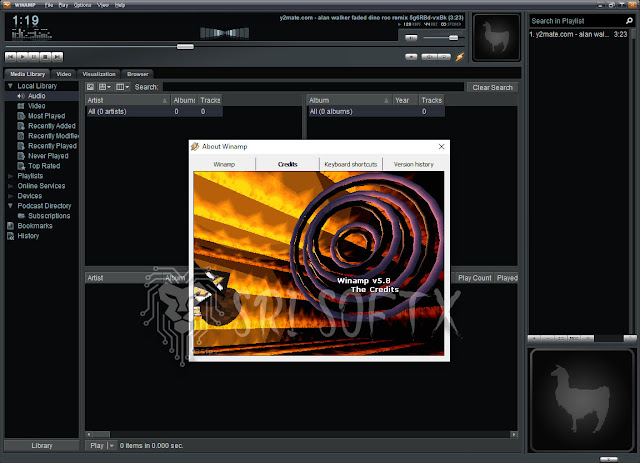The height and width of the screenshot is (463, 640).
Task: Expand the Online Services node
Action: pyautogui.click(x=10, y=186)
